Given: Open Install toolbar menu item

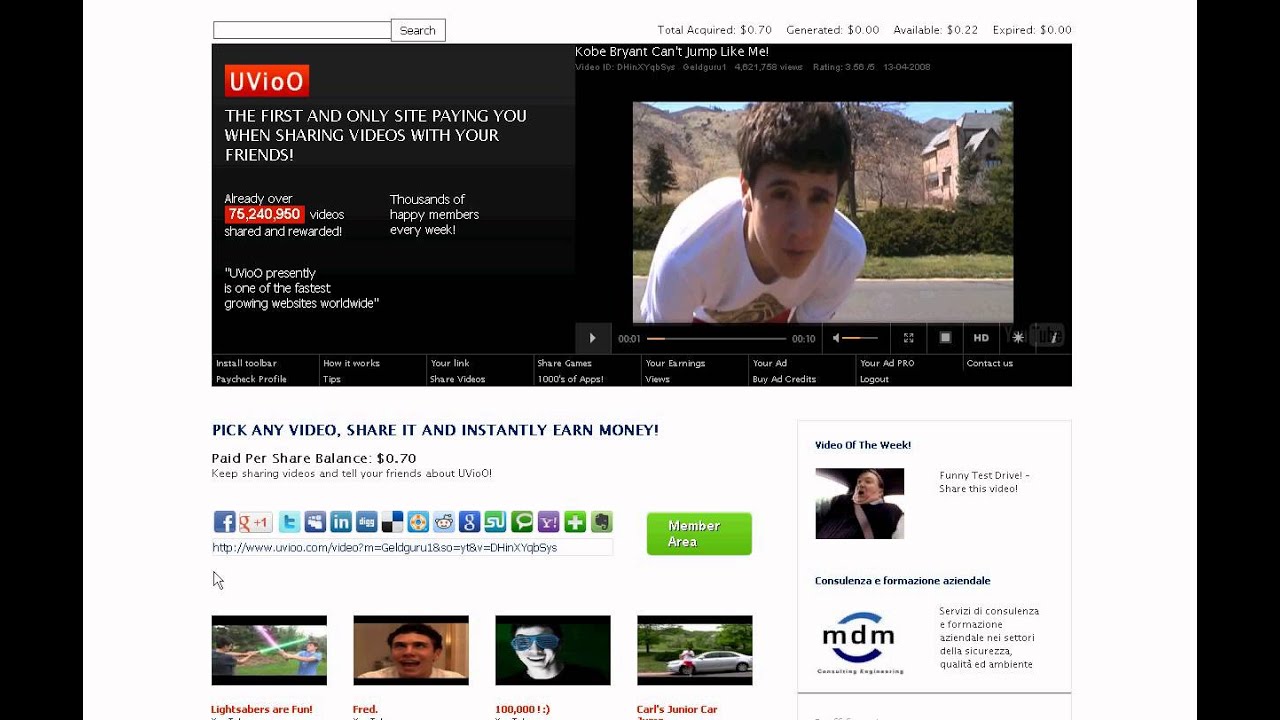Looking at the screenshot, I should (x=246, y=363).
